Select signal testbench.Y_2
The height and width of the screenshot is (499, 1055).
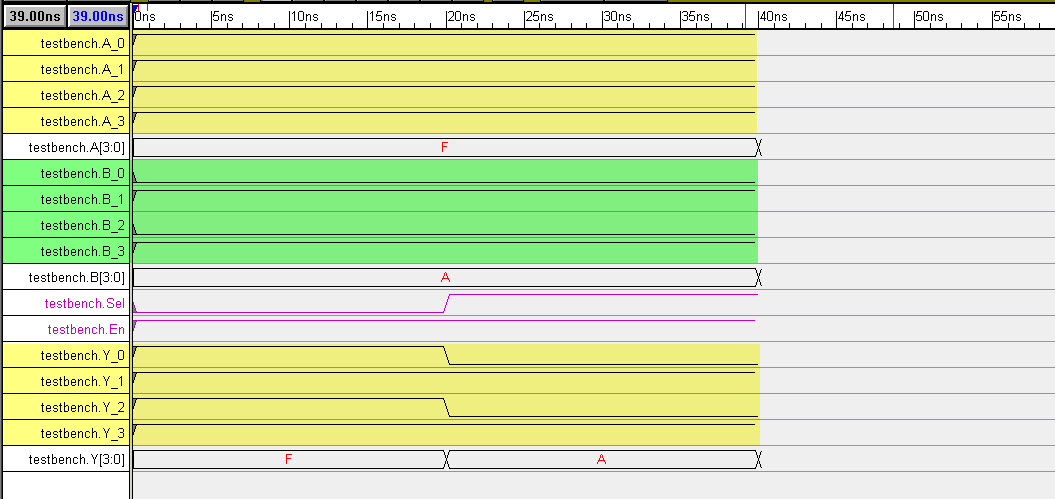click(x=66, y=408)
